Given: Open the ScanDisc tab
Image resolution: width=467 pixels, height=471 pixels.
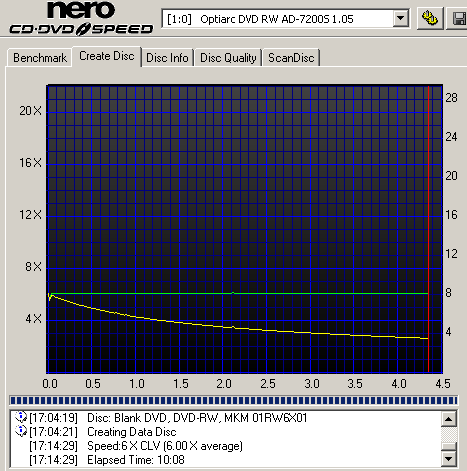Looking at the screenshot, I should (x=291, y=58).
